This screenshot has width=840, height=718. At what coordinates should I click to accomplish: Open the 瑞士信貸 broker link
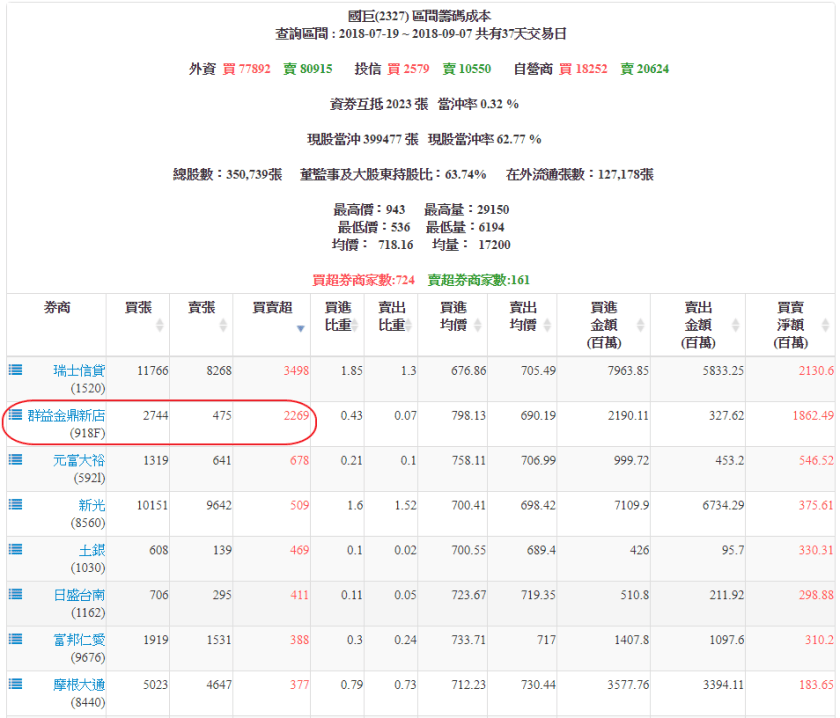(x=79, y=370)
